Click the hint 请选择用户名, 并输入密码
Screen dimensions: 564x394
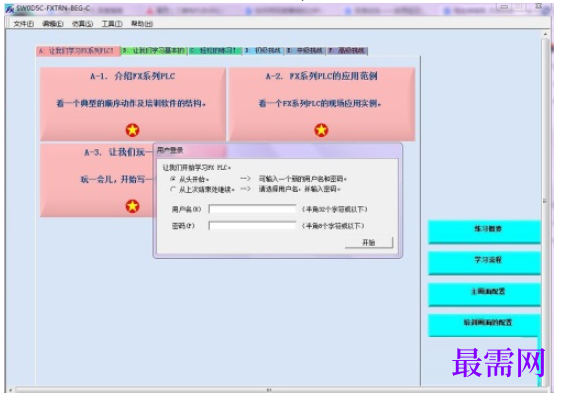click(299, 189)
